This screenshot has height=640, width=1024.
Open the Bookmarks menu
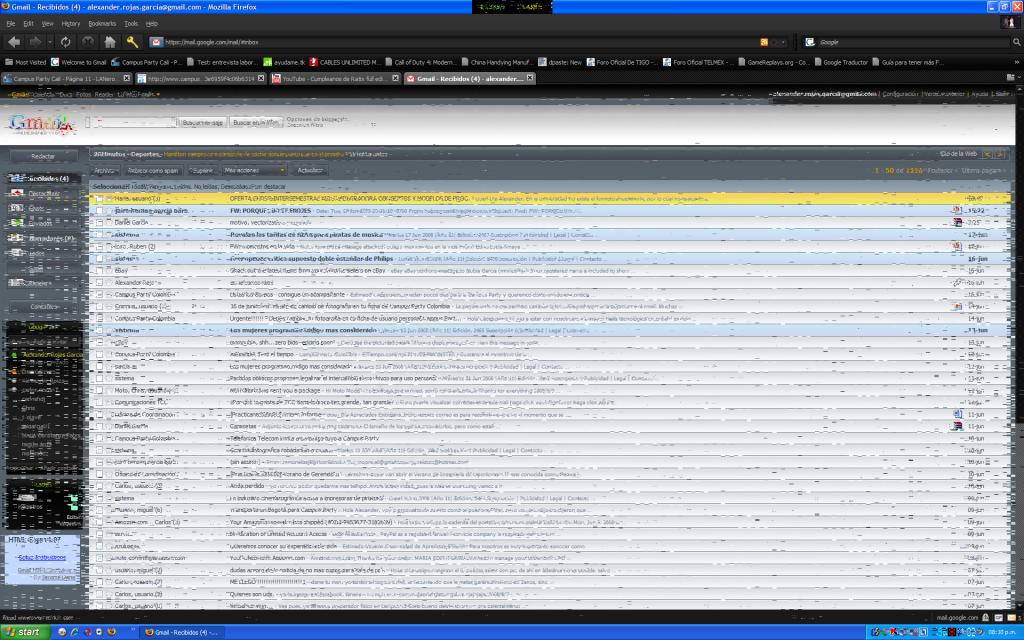coord(102,24)
